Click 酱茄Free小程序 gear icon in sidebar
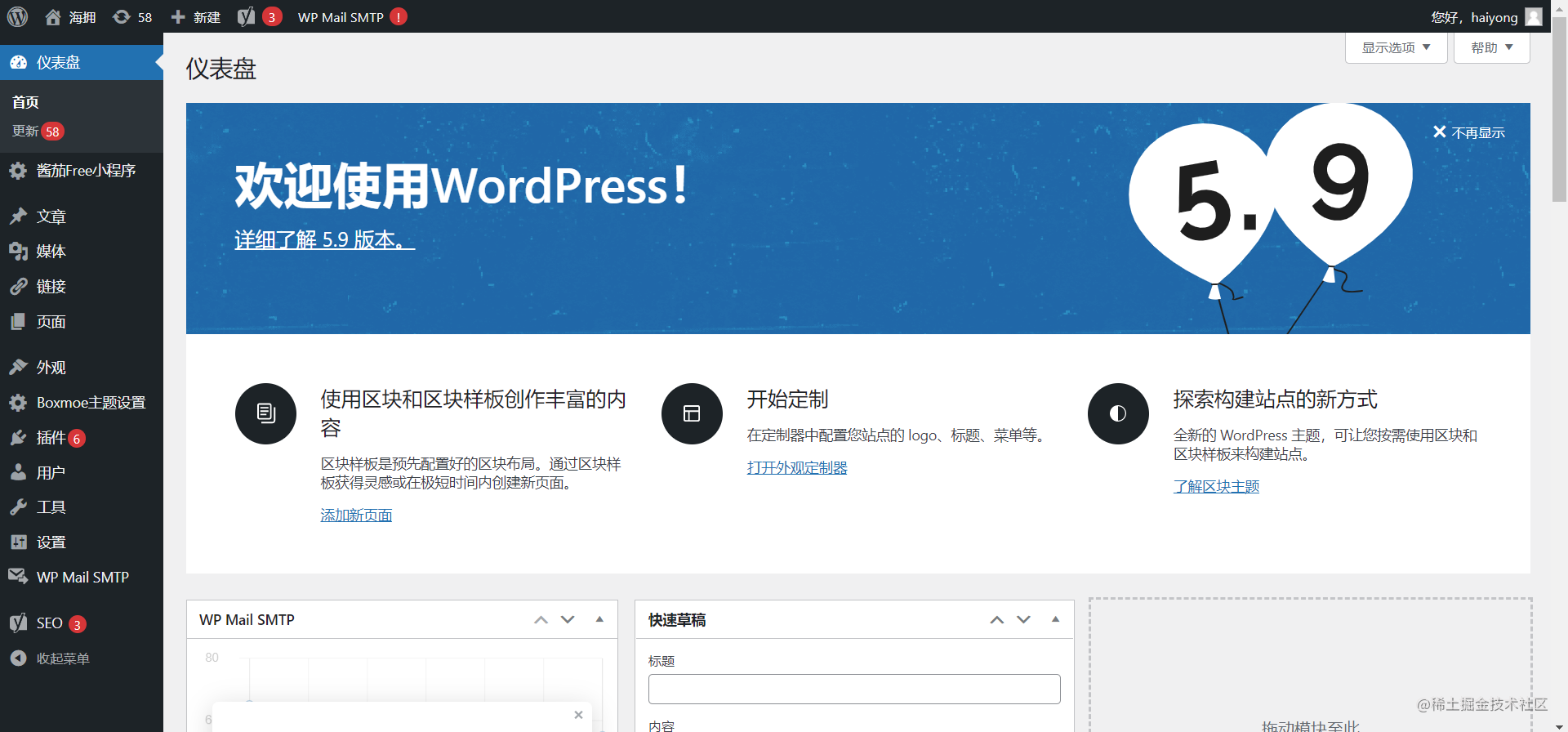1568x732 pixels. (18, 171)
